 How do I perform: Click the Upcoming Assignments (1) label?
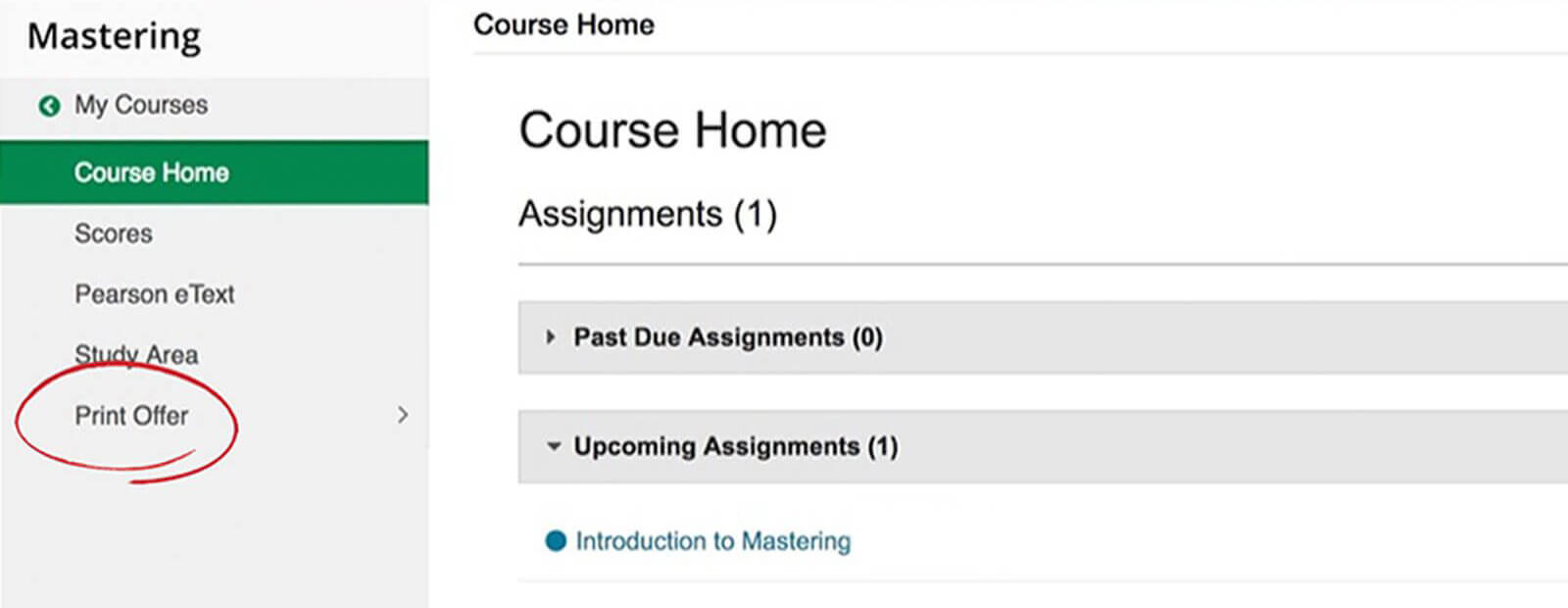coord(735,447)
